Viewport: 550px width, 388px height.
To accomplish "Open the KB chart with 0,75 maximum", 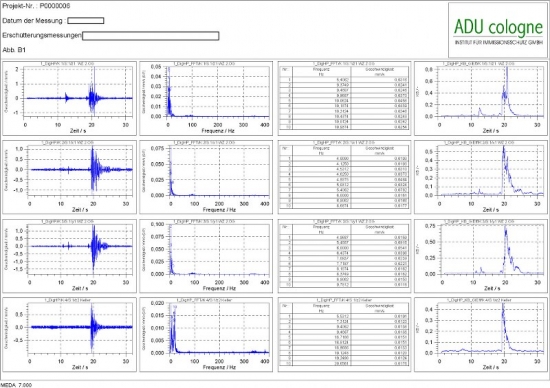I will [481, 256].
